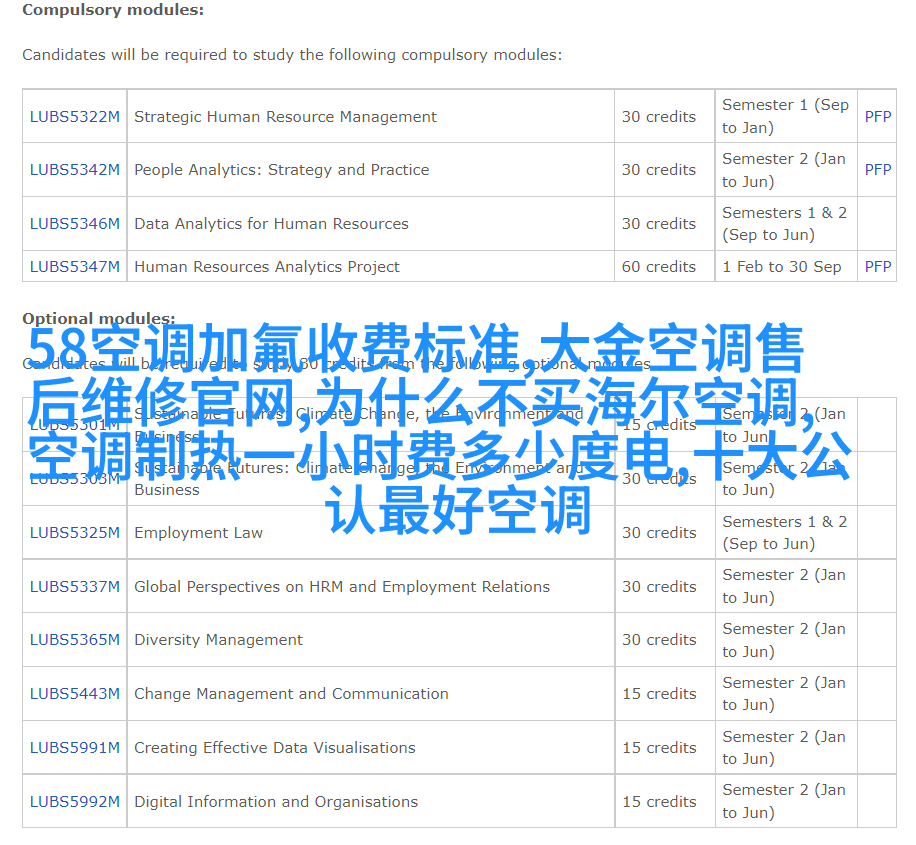Image resolution: width=916 pixels, height=845 pixels.
Task: Open LUBS5346M Data Analytics module link
Action: 74,224
